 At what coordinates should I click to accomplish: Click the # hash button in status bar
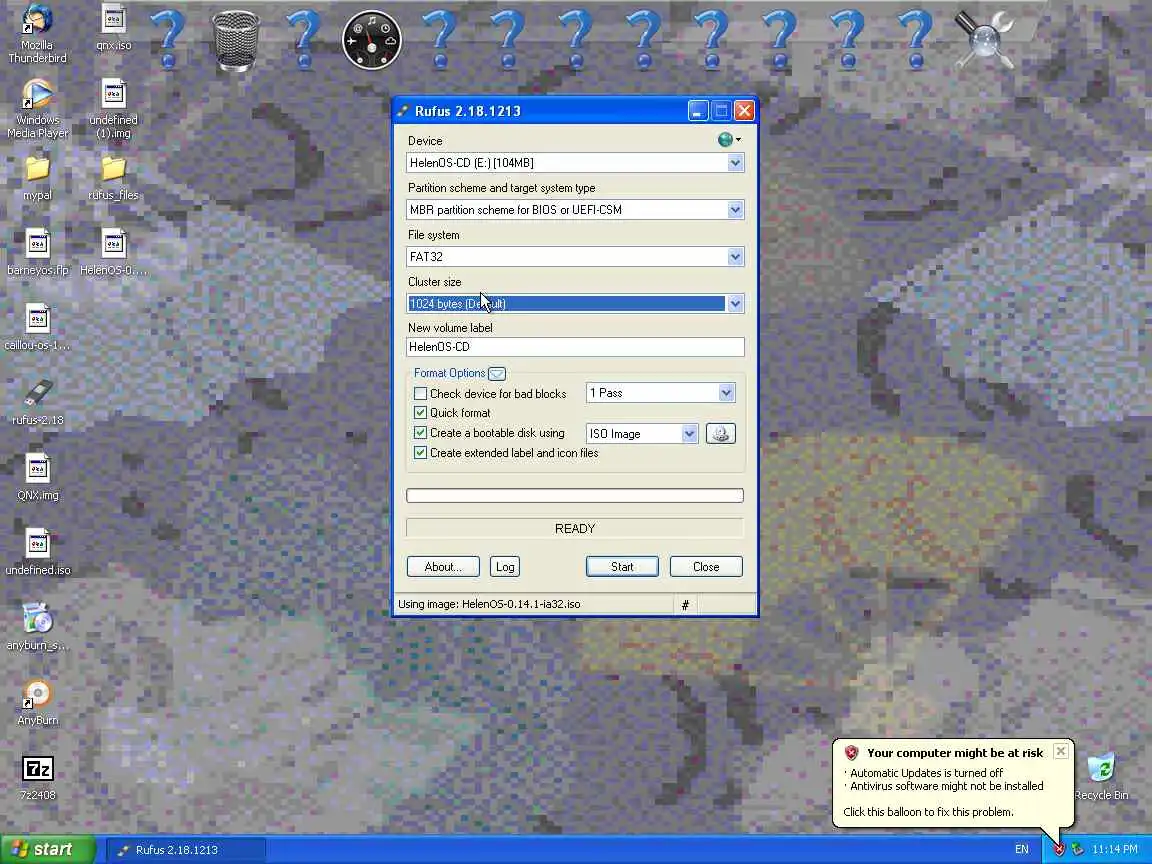pyautogui.click(x=685, y=605)
